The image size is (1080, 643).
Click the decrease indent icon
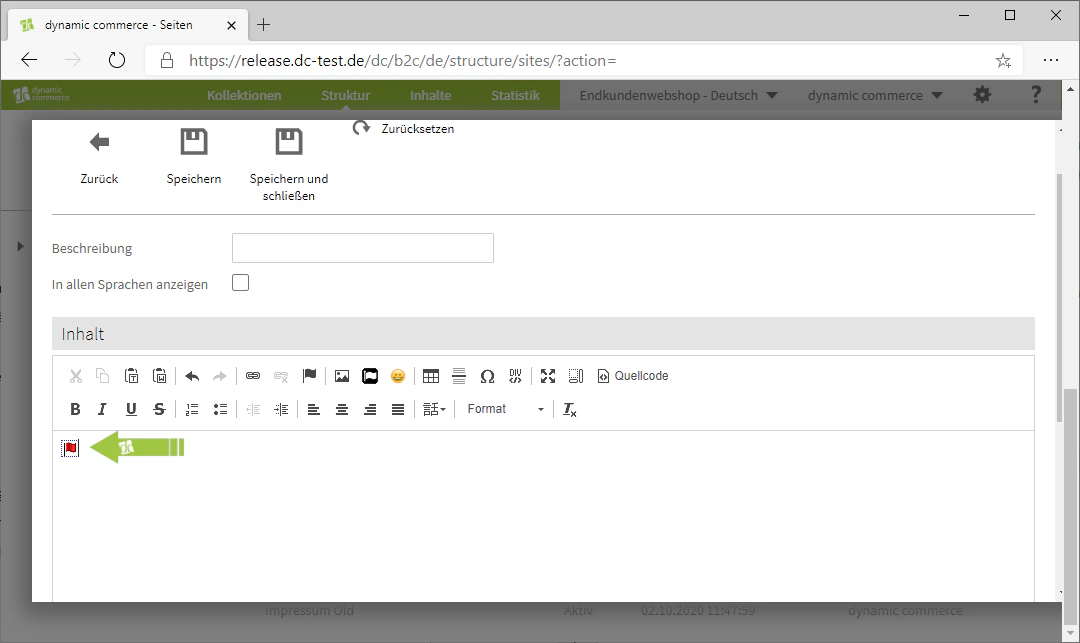pyautogui.click(x=253, y=409)
